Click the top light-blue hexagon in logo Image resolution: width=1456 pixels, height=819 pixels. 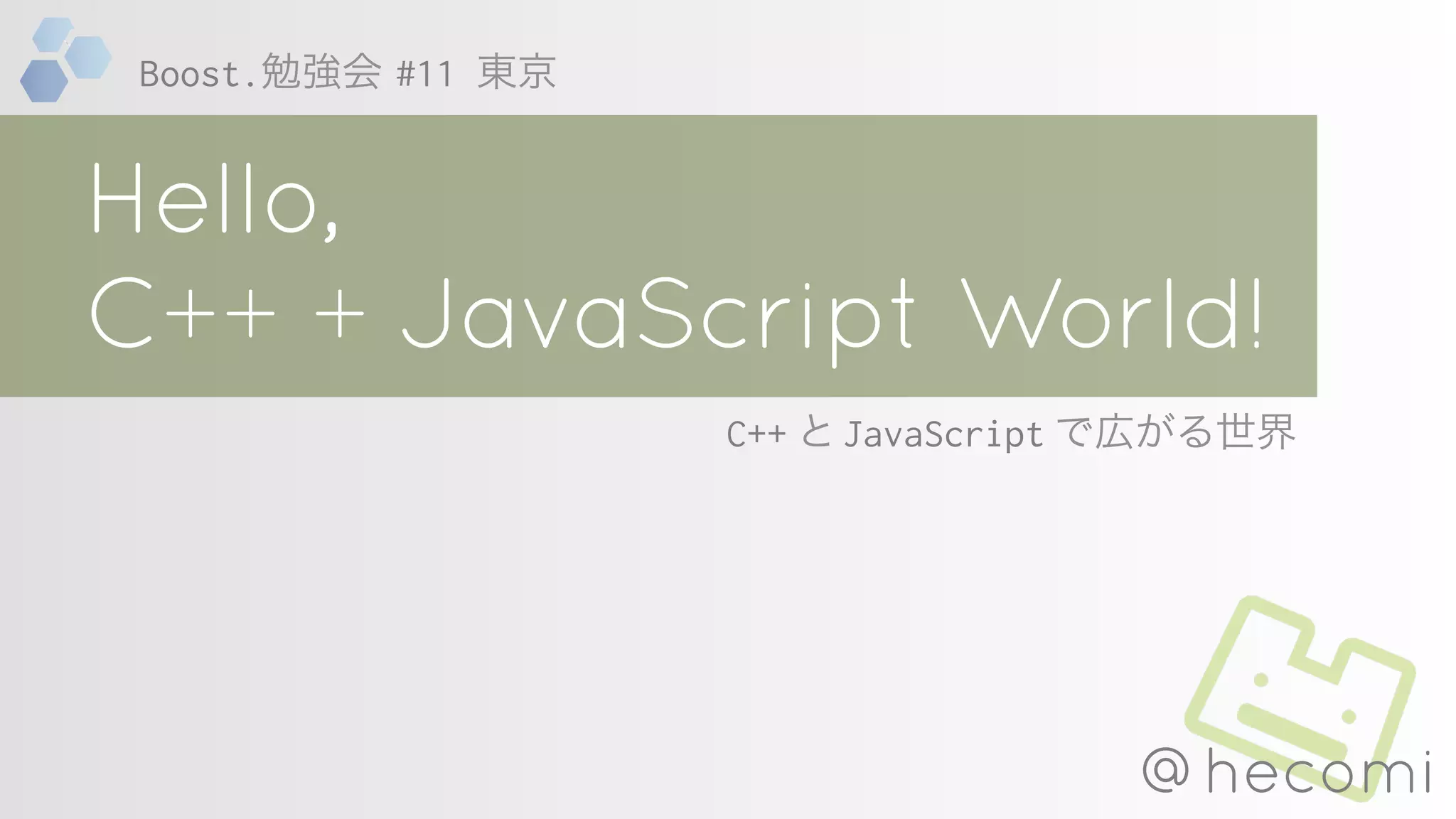coord(53,34)
